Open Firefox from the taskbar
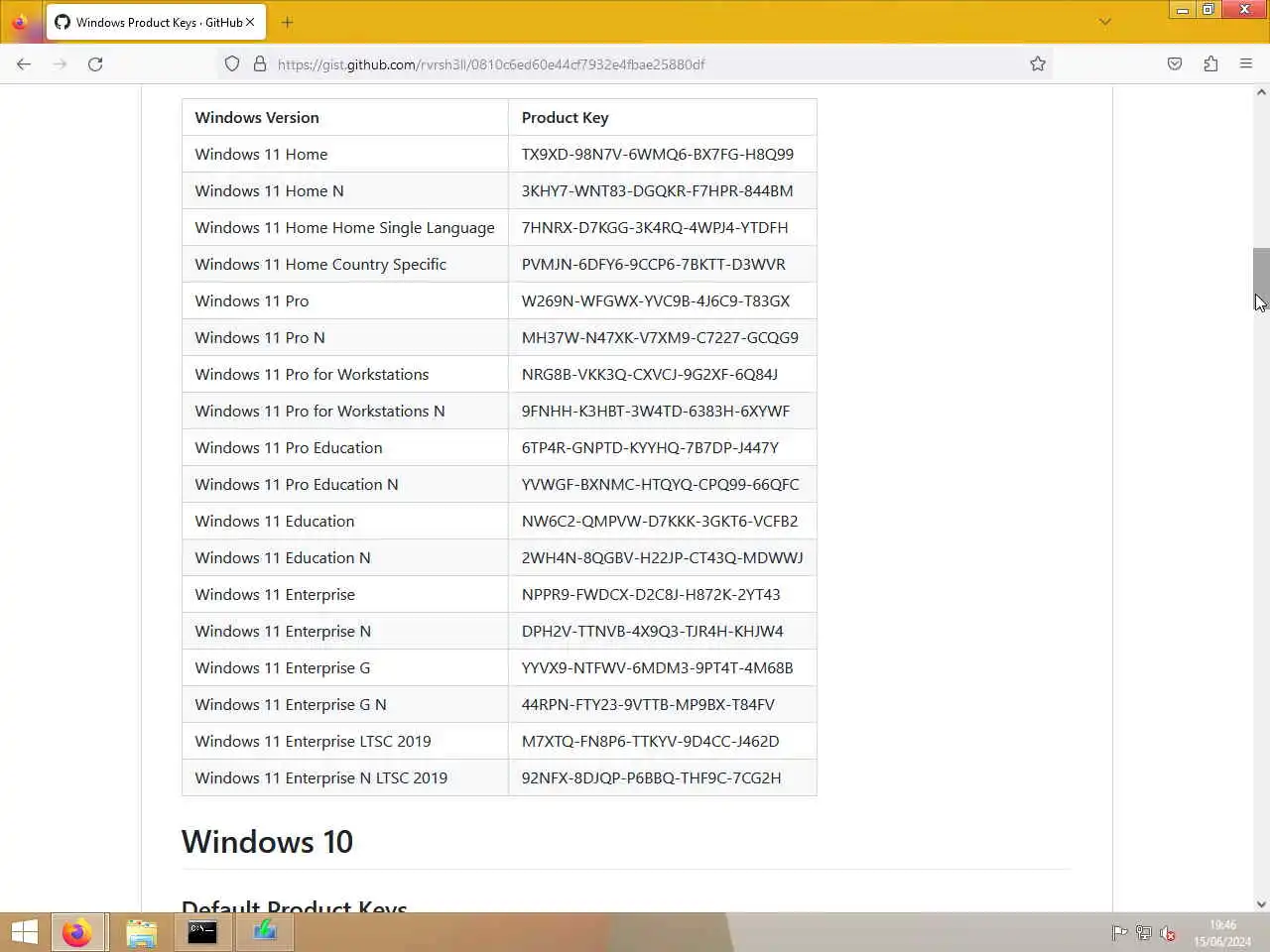This screenshot has height=952, width=1270. [76, 932]
